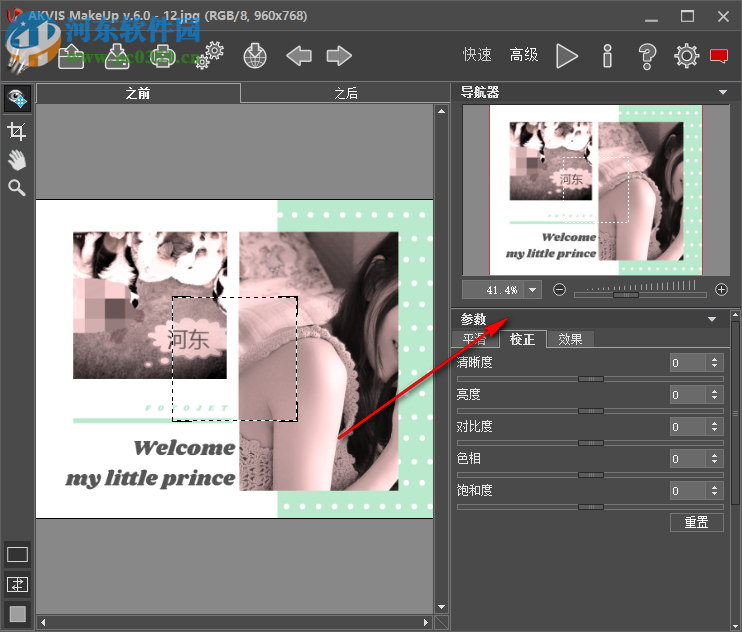Image resolution: width=742 pixels, height=632 pixels.
Task: Select the Crop tool
Action: point(17,131)
